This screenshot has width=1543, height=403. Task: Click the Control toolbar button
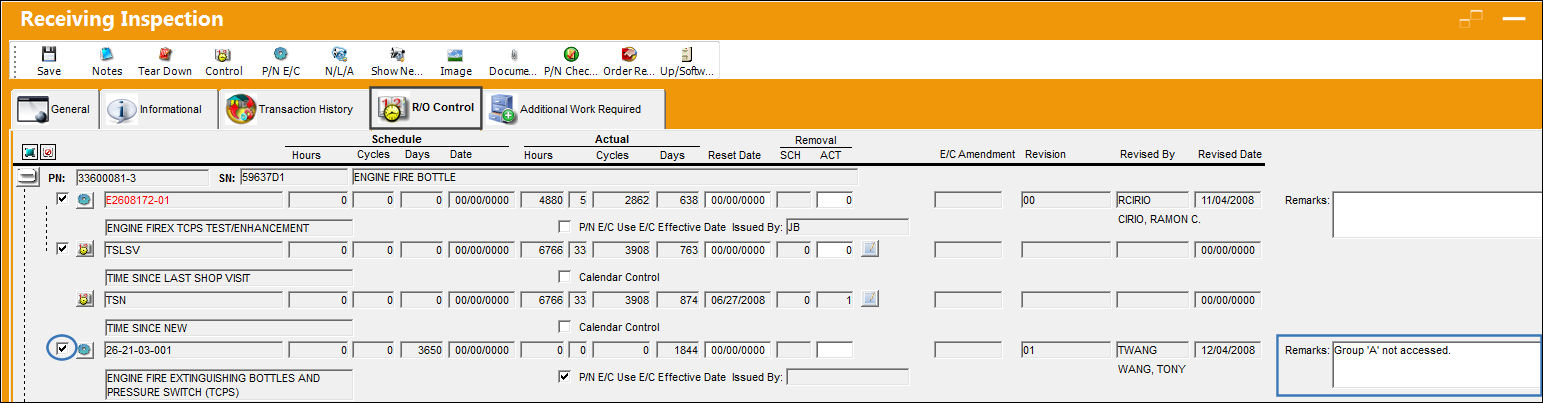pos(223,61)
